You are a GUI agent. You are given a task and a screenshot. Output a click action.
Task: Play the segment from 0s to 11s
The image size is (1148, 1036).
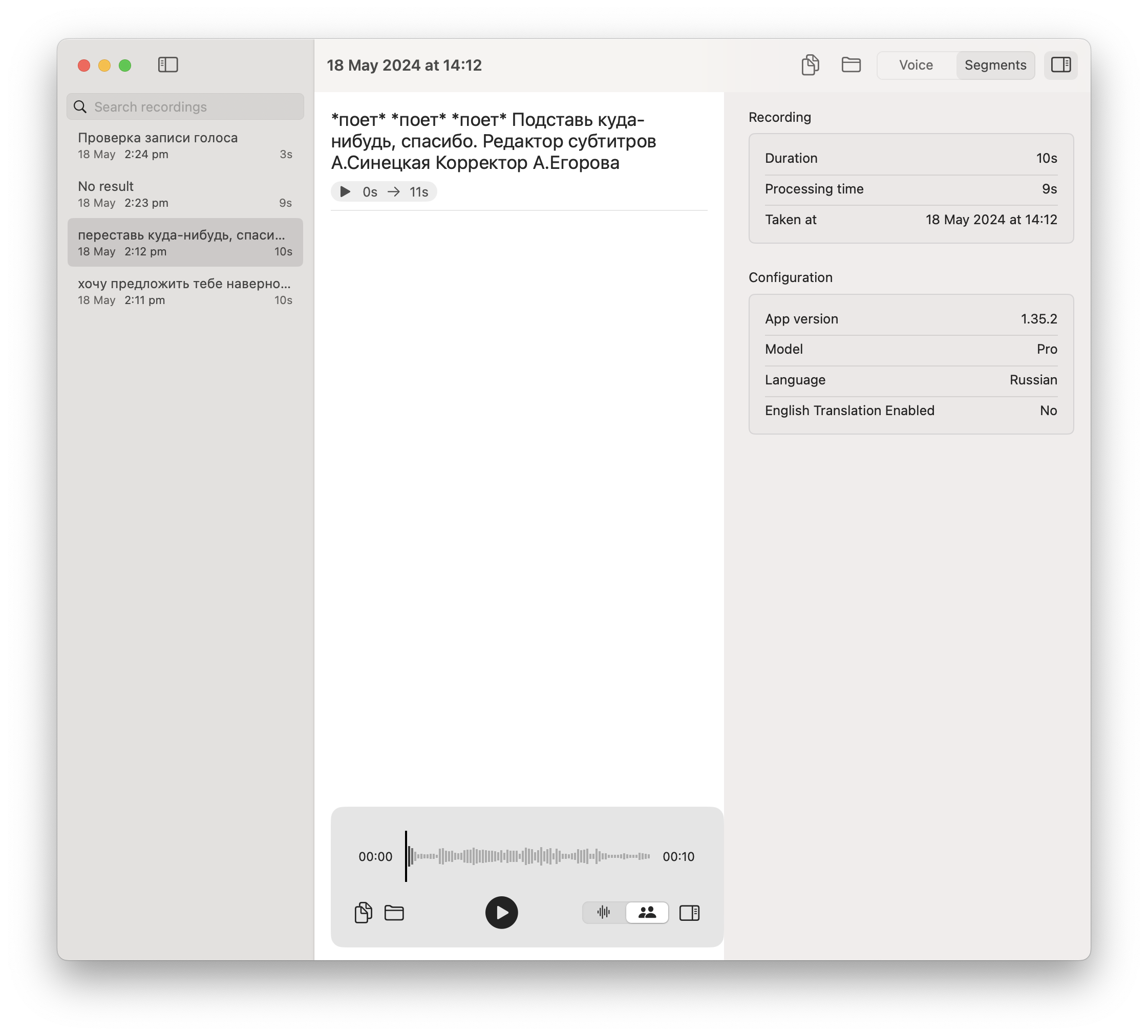(346, 192)
